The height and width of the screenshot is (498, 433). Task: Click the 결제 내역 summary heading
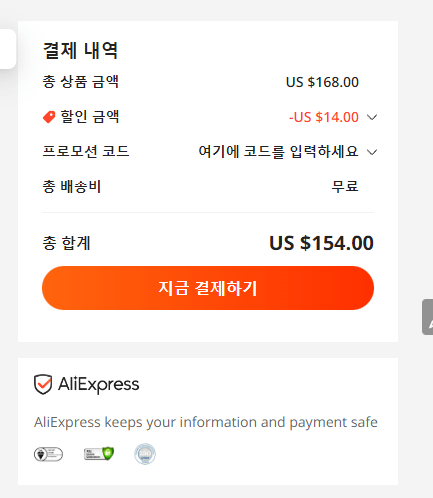(x=80, y=51)
